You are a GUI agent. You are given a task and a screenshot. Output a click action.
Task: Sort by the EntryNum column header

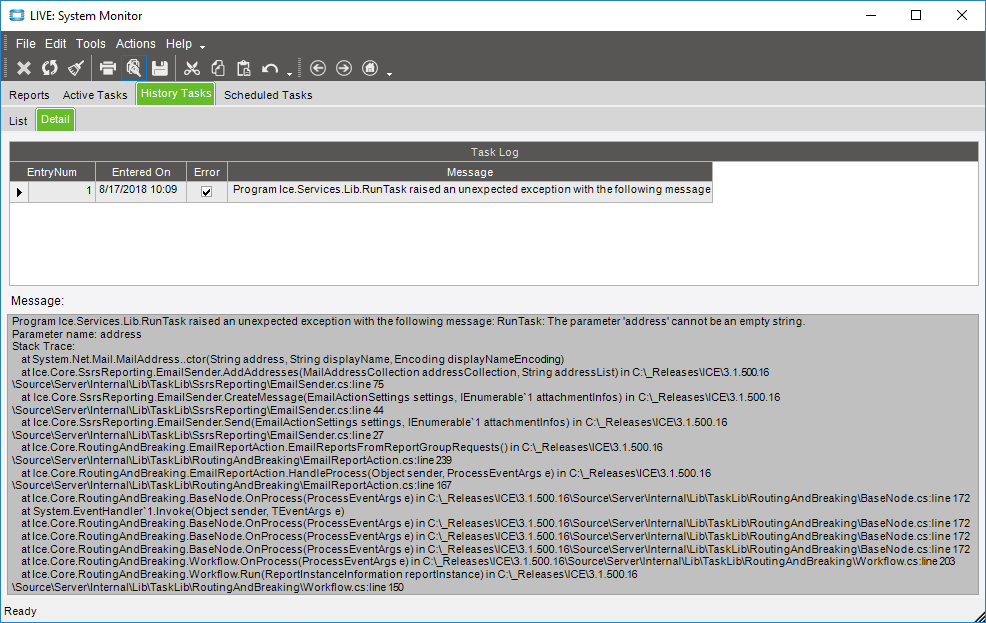52,172
